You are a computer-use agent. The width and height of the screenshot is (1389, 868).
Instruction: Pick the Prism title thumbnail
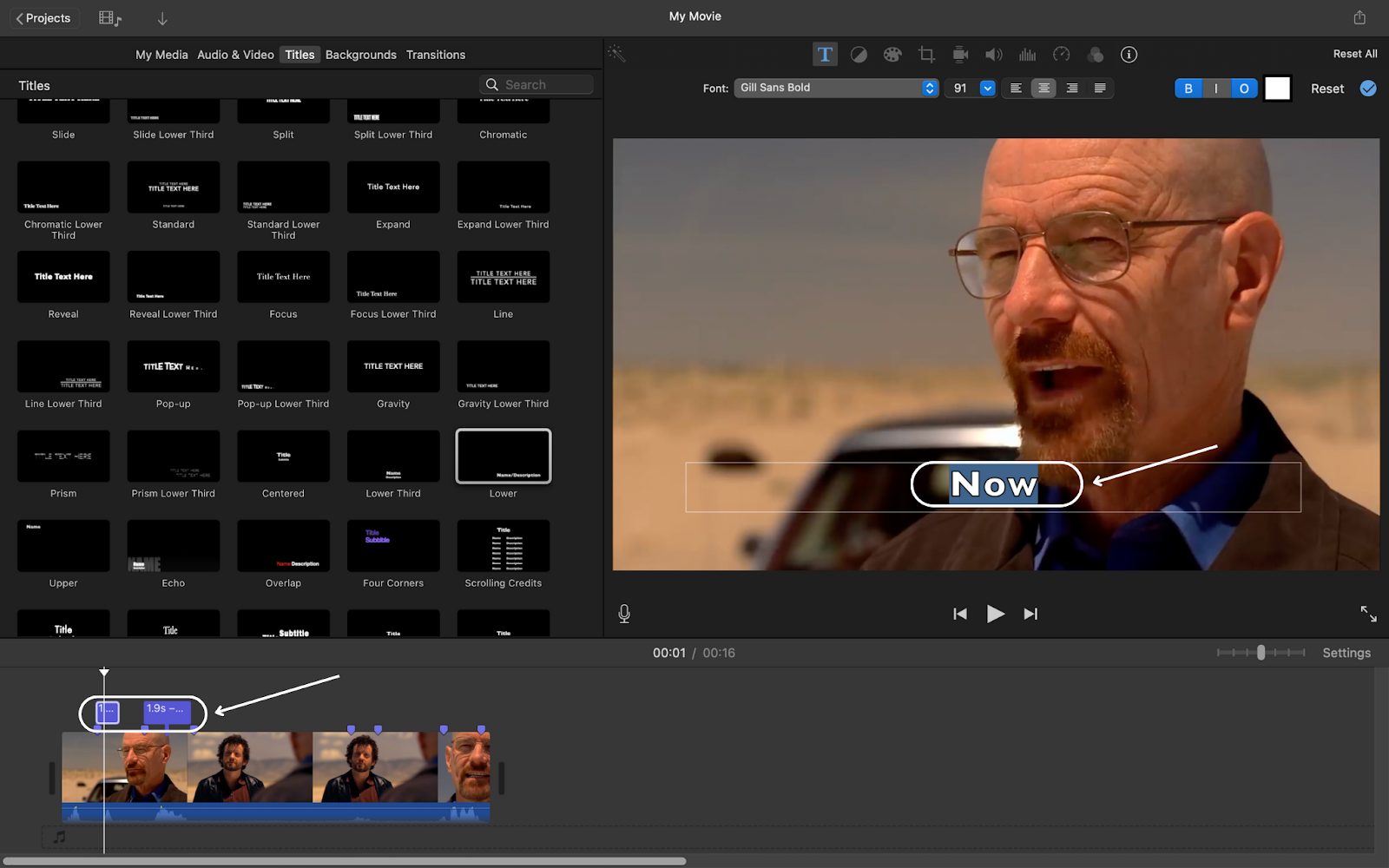point(63,457)
